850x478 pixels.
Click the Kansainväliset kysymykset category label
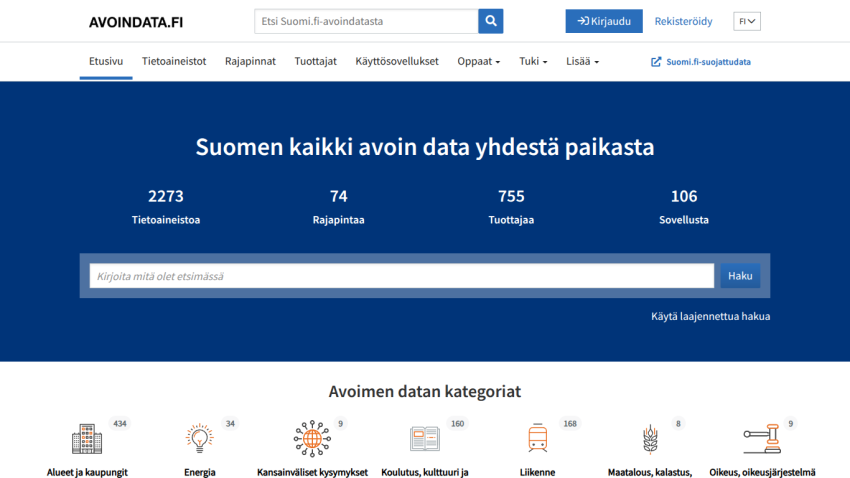[x=312, y=472]
